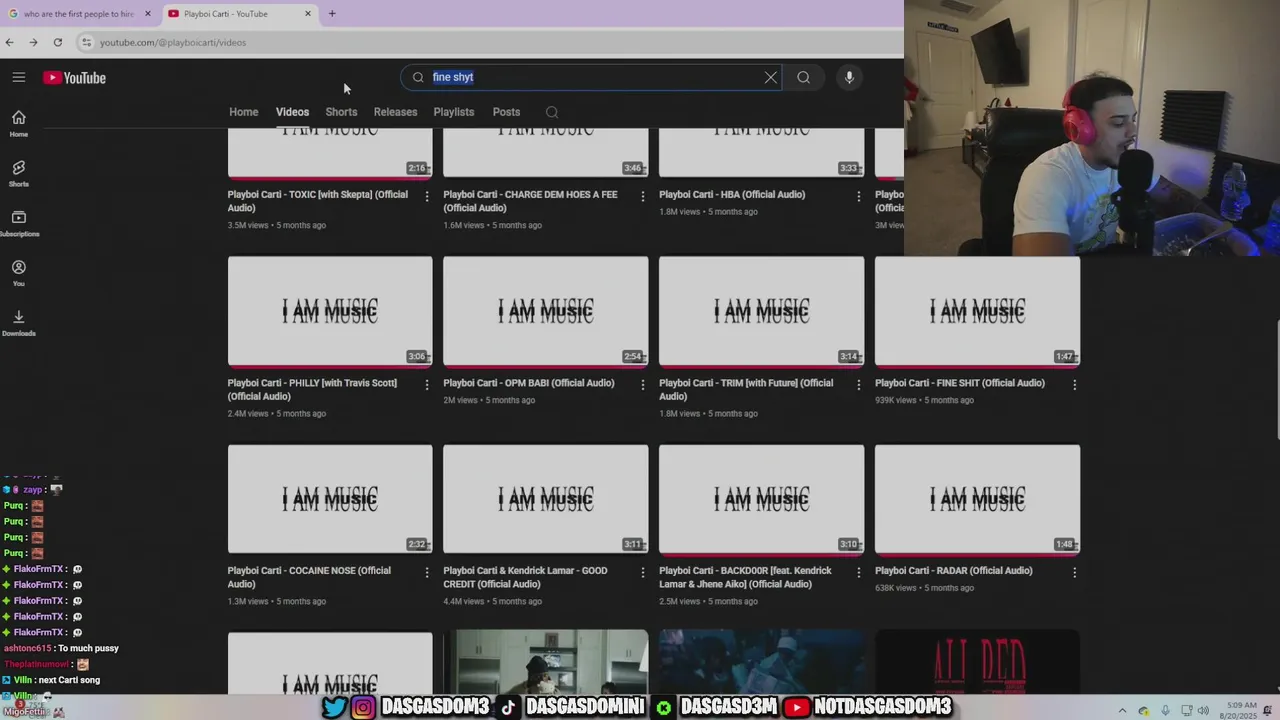Open RADAR video thumbnail
1280x720 pixels.
coord(978,499)
